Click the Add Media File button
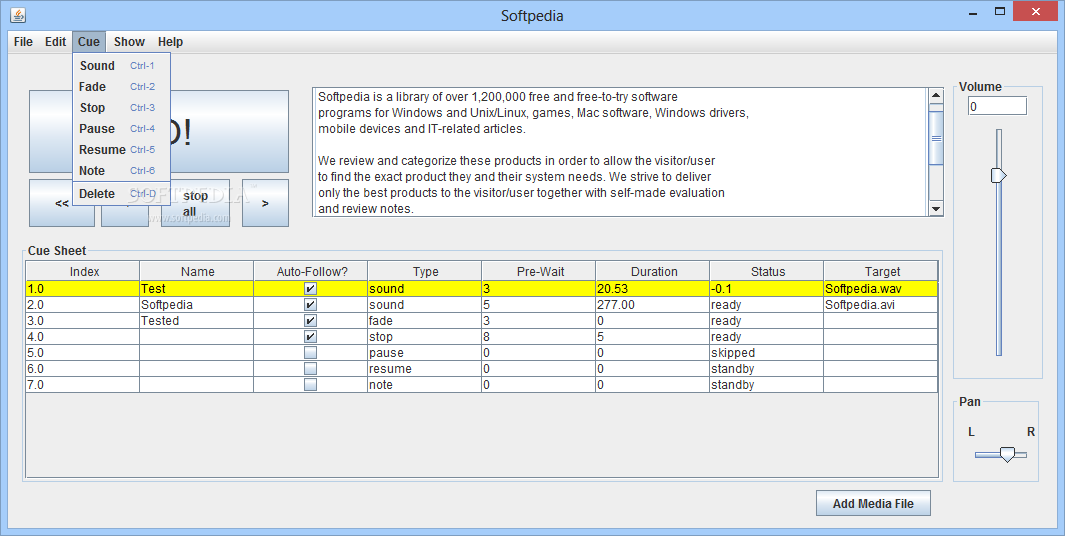 [873, 503]
